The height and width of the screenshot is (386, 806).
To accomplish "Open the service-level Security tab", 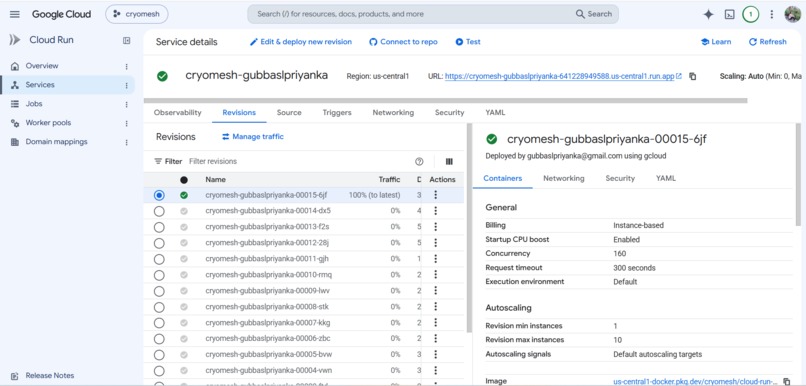I will pyautogui.click(x=449, y=113).
